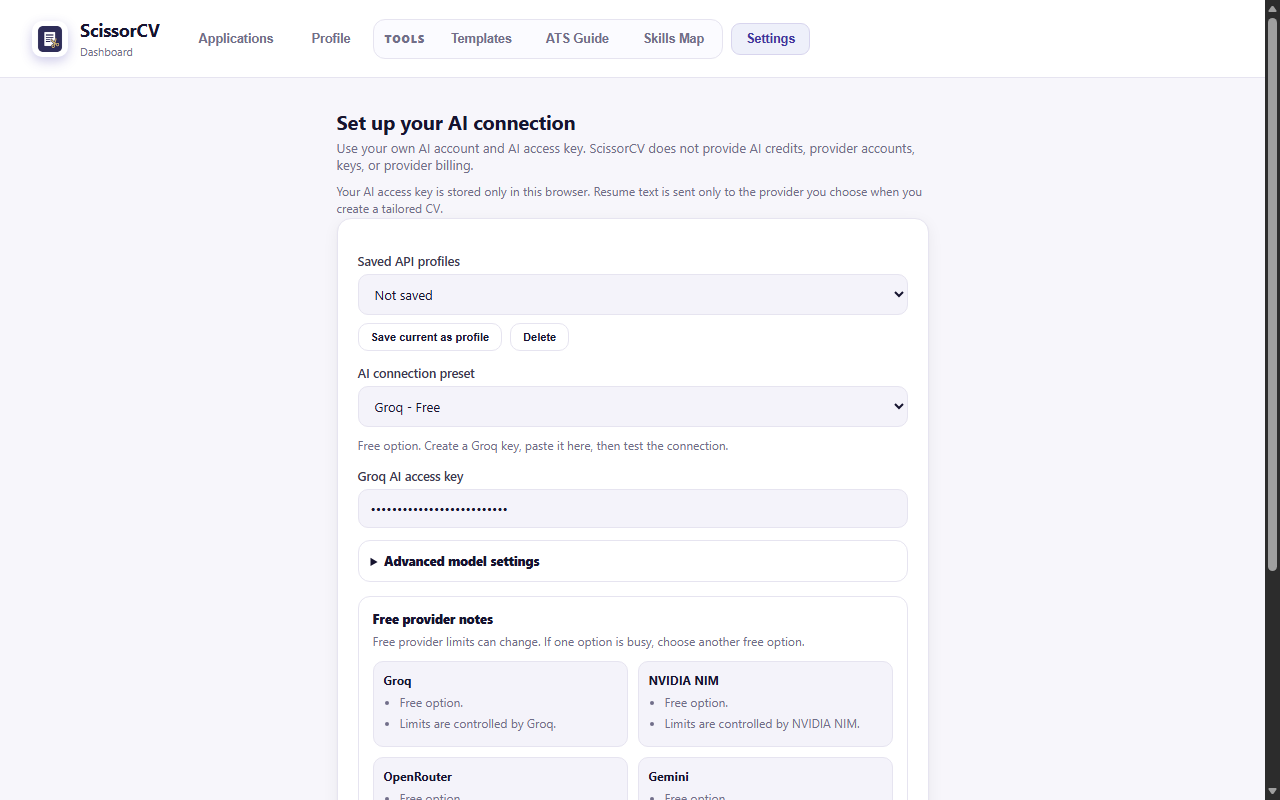Screen dimensions: 1280x800
Task: Go to the Profile page
Action: [x=330, y=39]
